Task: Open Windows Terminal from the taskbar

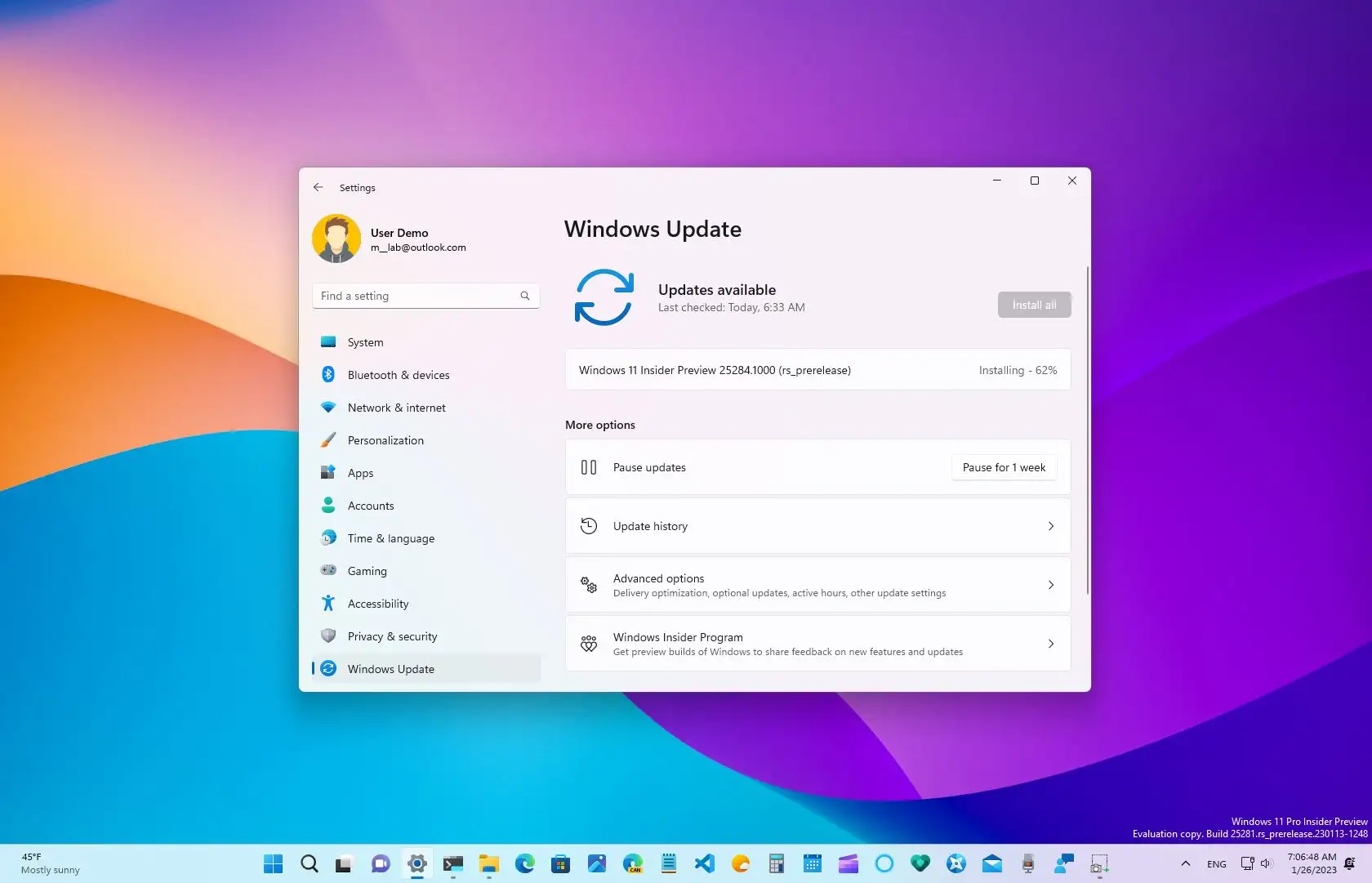Action: click(x=453, y=863)
